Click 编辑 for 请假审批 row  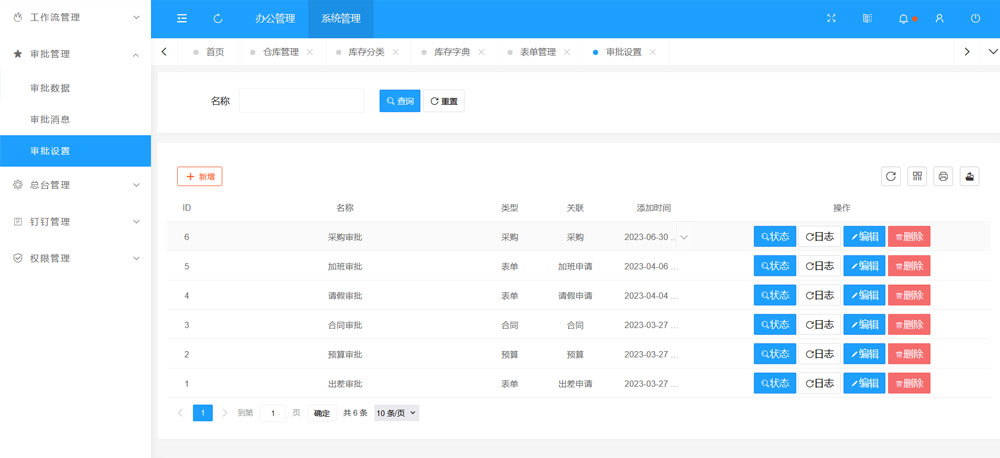click(x=864, y=295)
